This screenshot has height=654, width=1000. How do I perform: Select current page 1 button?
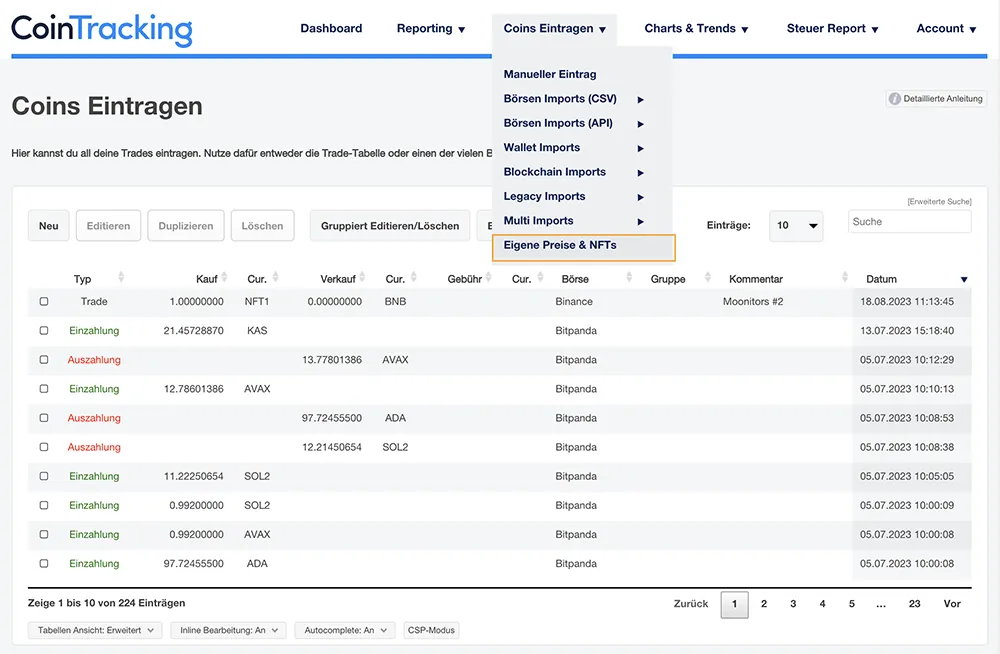(x=734, y=604)
